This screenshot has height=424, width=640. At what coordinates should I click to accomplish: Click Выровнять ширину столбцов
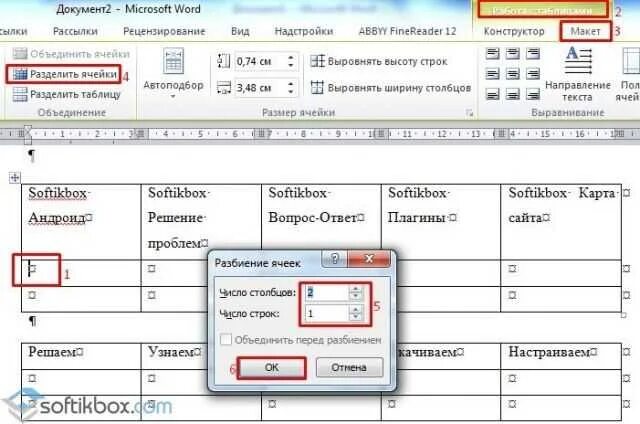391,88
